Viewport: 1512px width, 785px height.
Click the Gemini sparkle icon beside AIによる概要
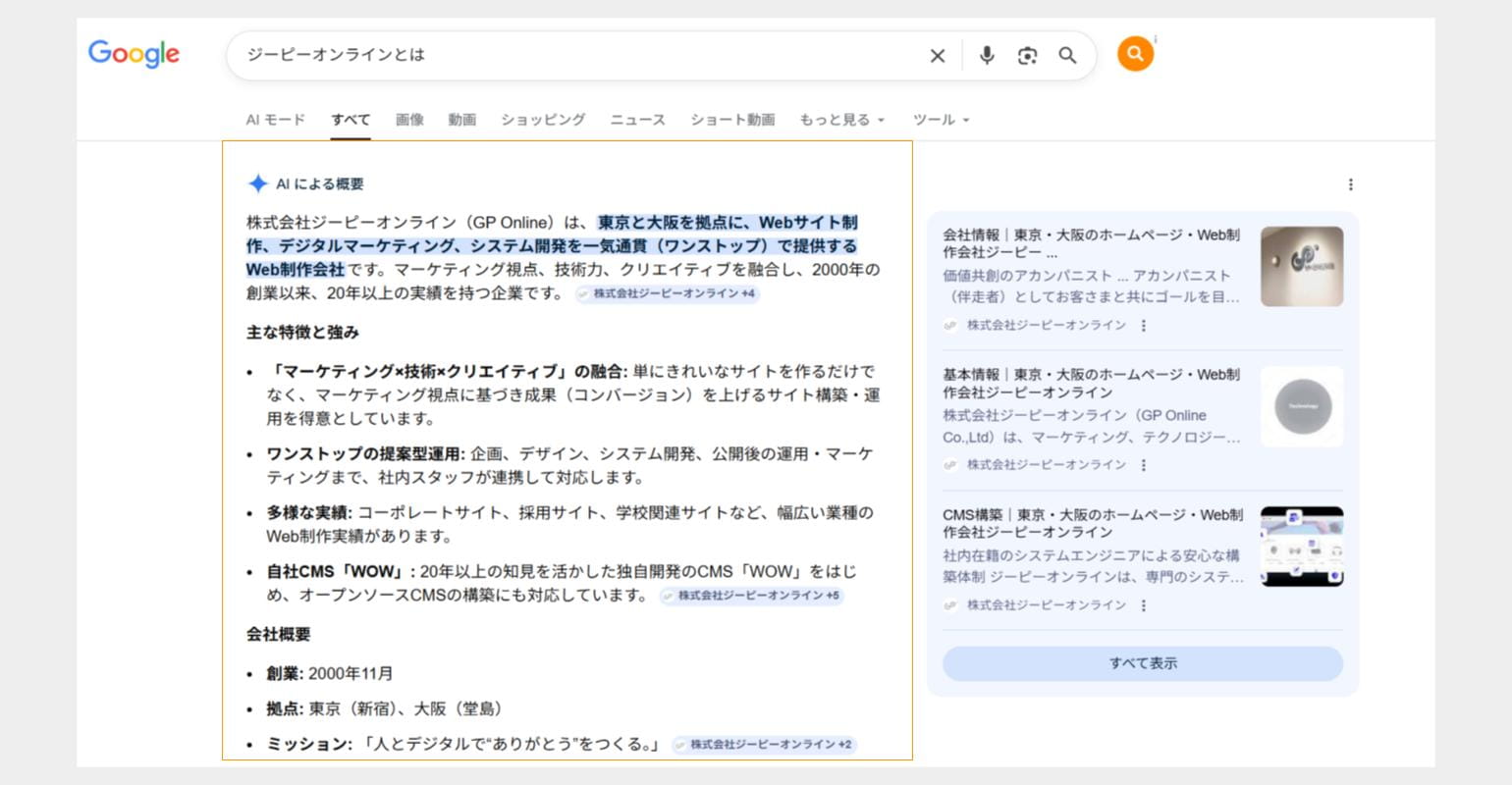tap(256, 183)
